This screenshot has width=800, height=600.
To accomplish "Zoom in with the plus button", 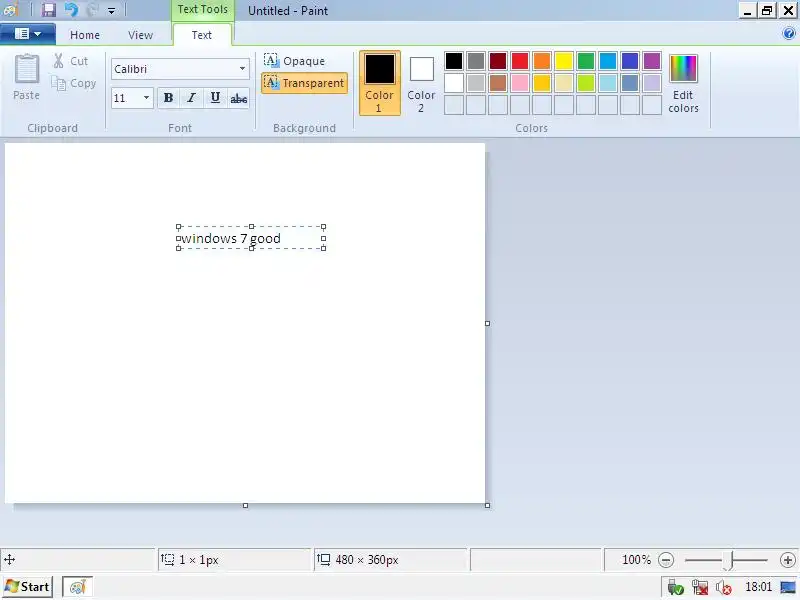I will 788,560.
